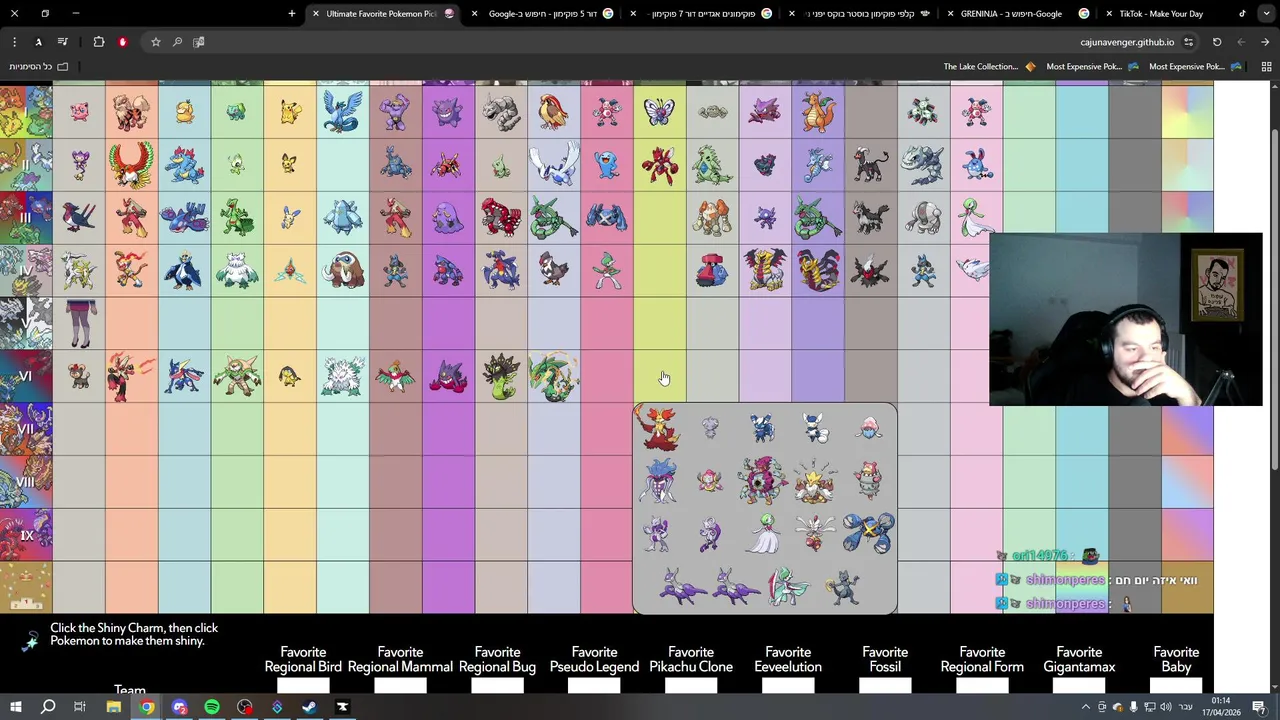Image resolution: width=1280 pixels, height=720 pixels.
Task: Select Mega Metagross in the popup
Action: pos(868,534)
